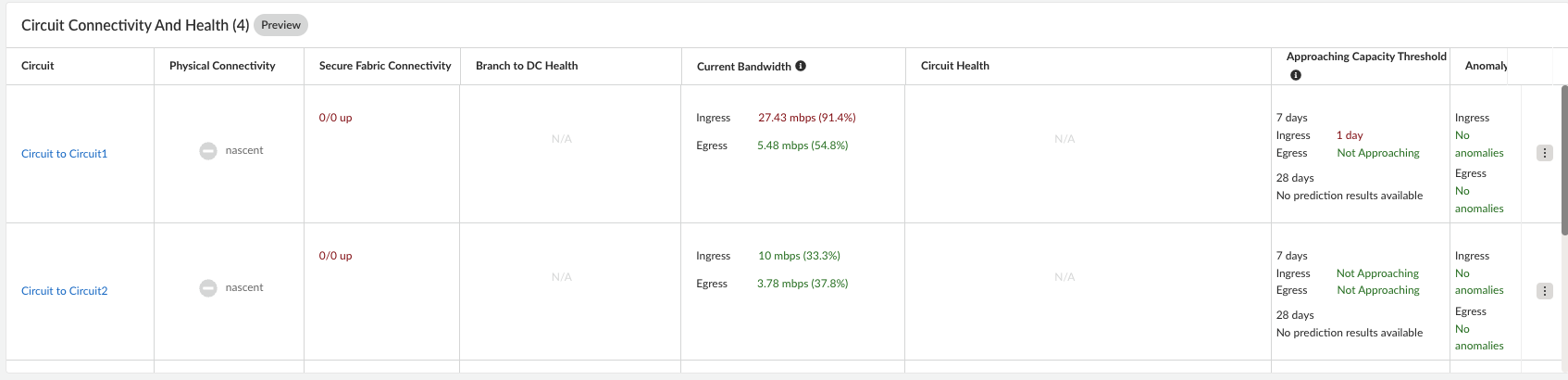Open the Circuit to Circuit2 link
The height and width of the screenshot is (380, 1568).
pos(64,291)
